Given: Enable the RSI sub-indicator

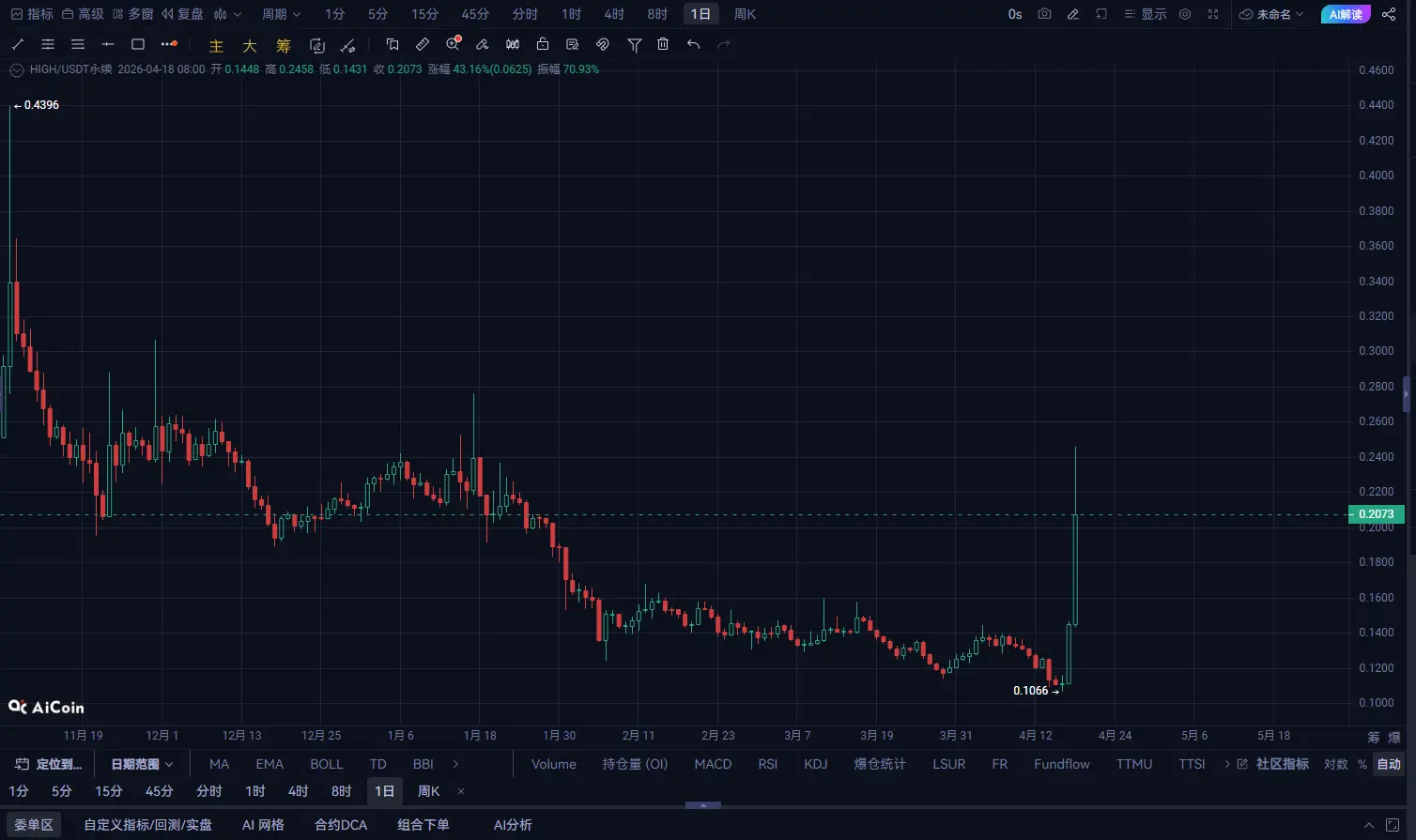Looking at the screenshot, I should [768, 764].
